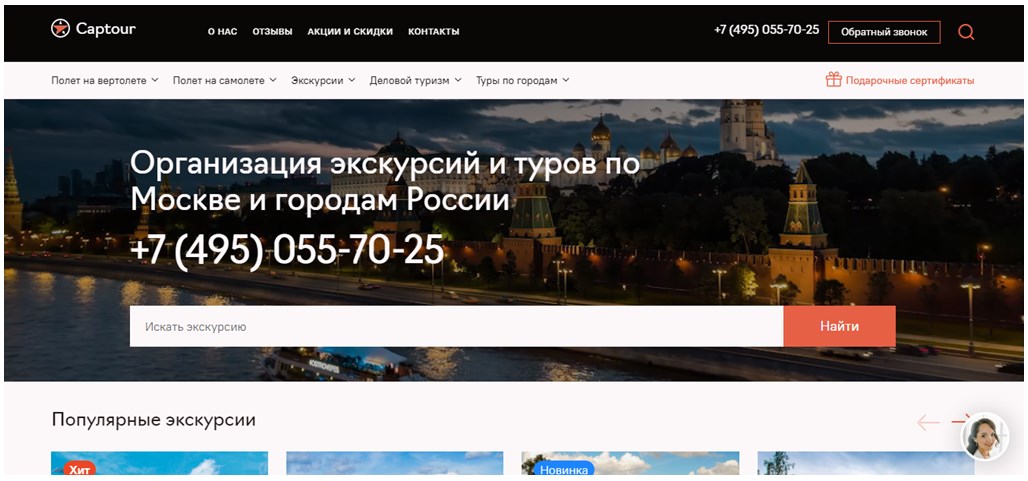Go to previous popular excursions arrow
This screenshot has height=481, width=1028.
click(928, 423)
